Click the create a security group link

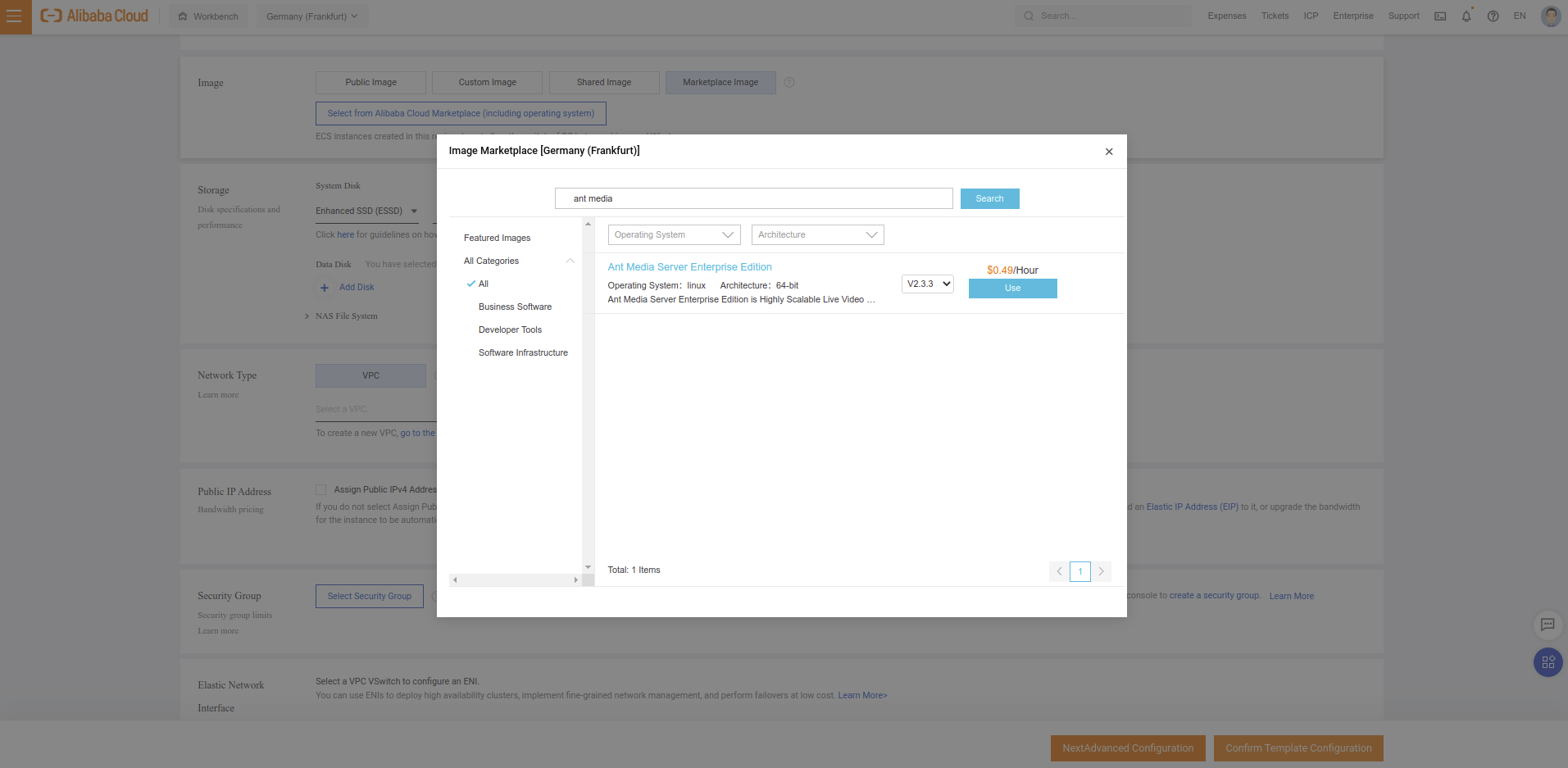(x=1215, y=595)
